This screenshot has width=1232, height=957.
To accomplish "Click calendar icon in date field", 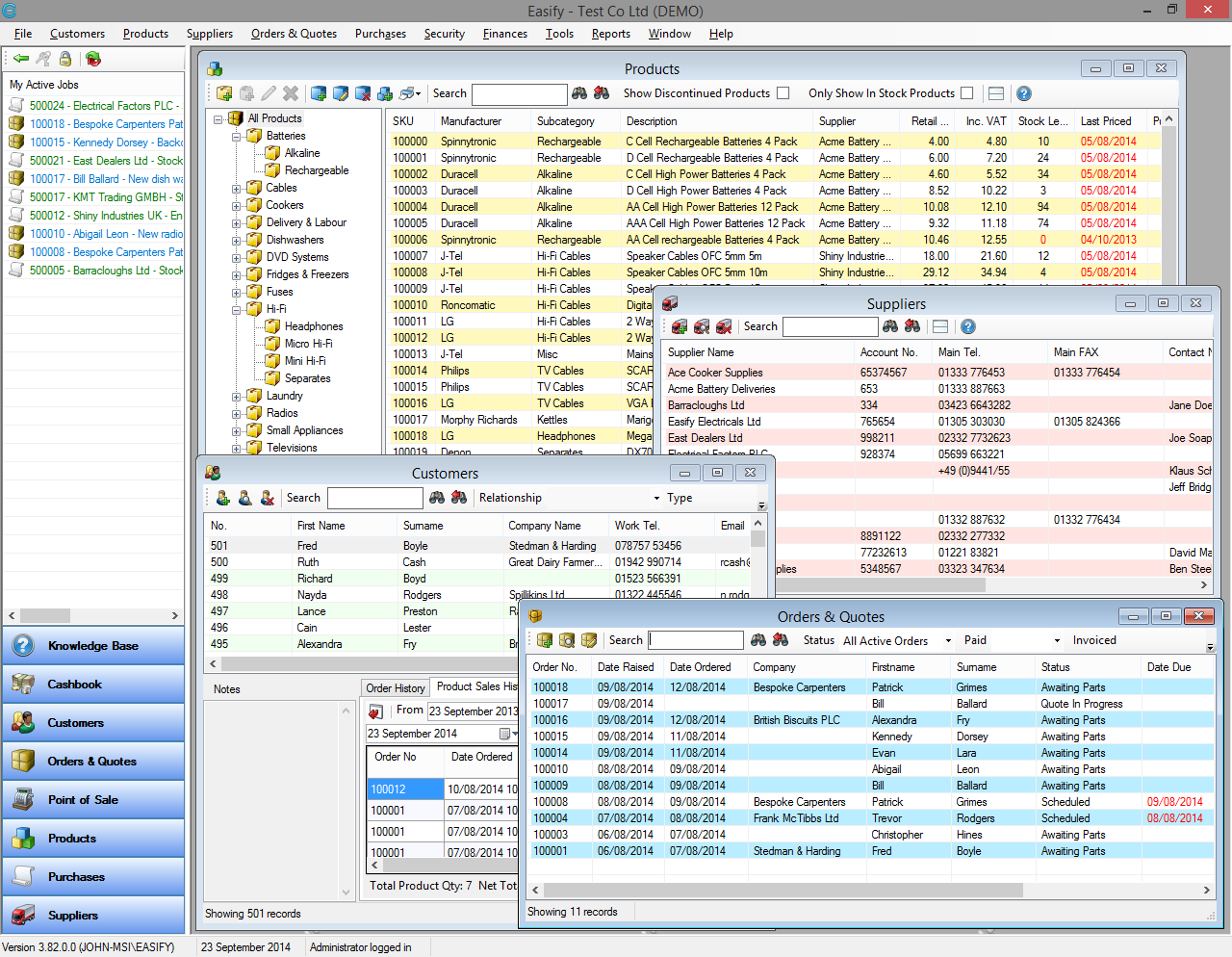I will [504, 734].
